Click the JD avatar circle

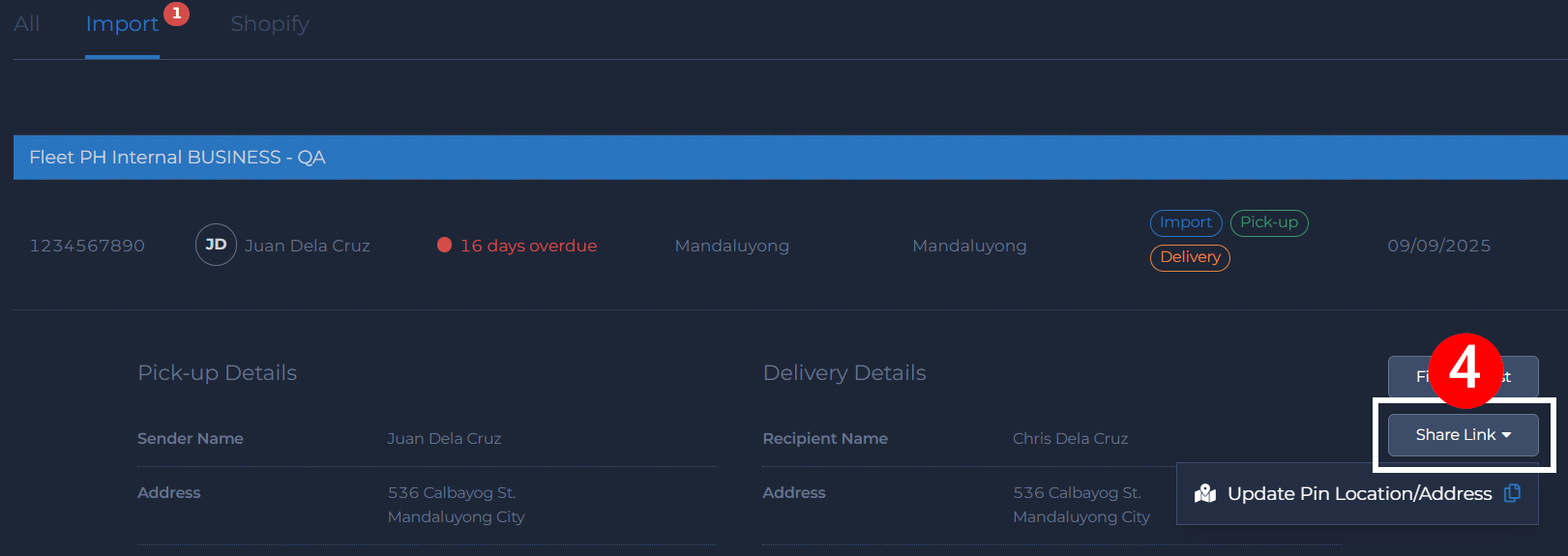pyautogui.click(x=216, y=245)
